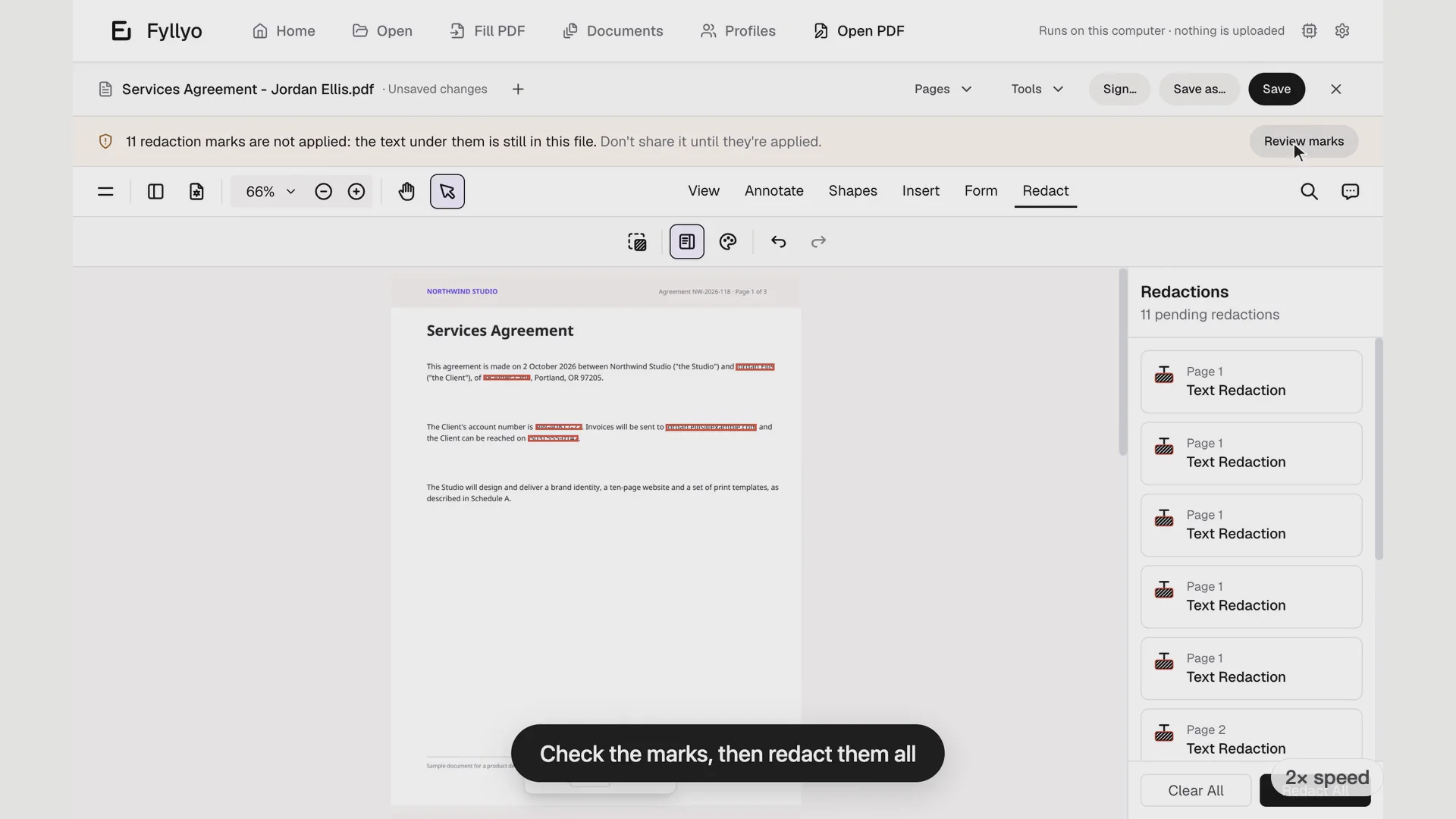Click the Clear All button
The height and width of the screenshot is (819, 1456).
(x=1196, y=791)
